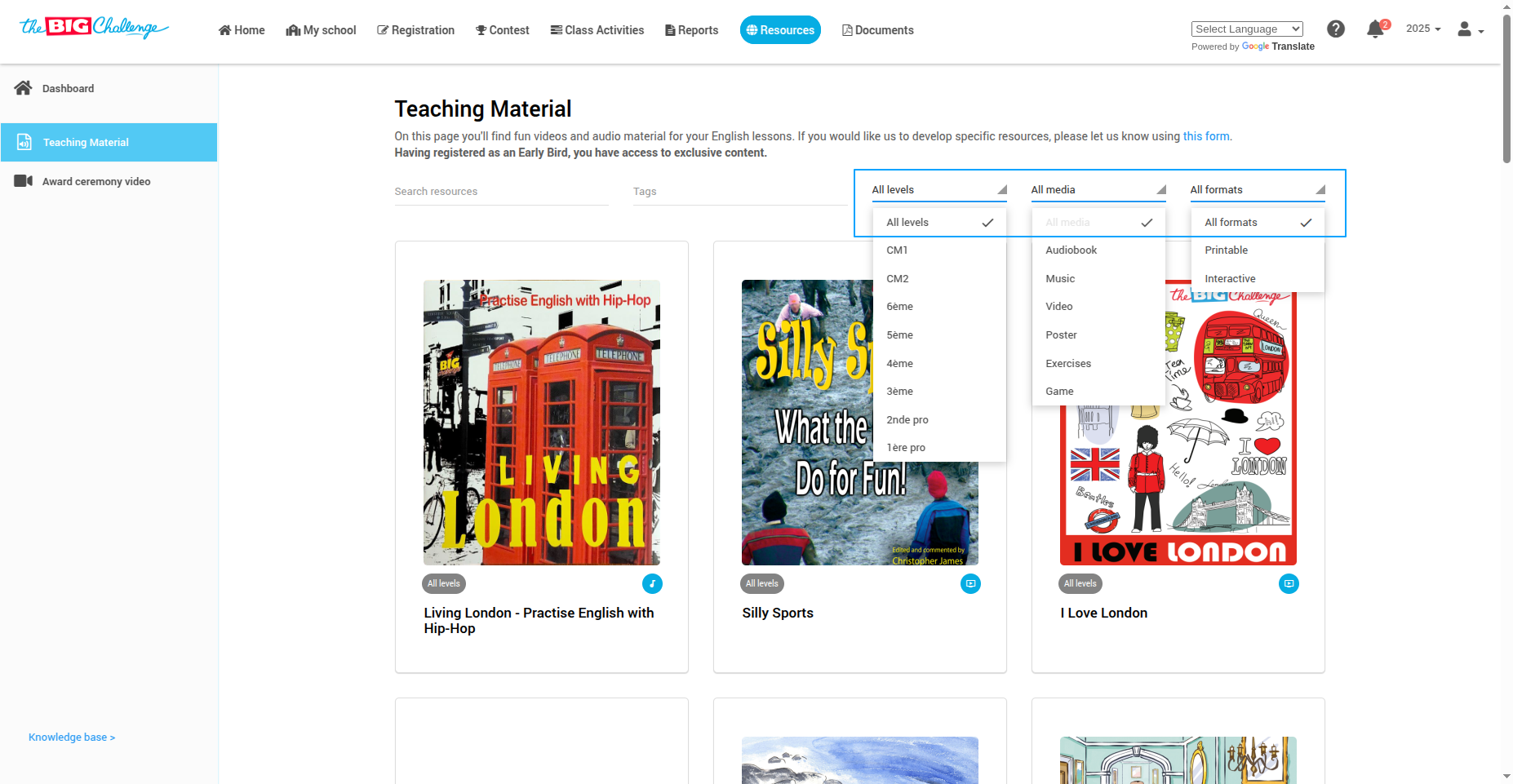This screenshot has height=784, width=1513.
Task: Select 4ème level option
Action: point(939,364)
